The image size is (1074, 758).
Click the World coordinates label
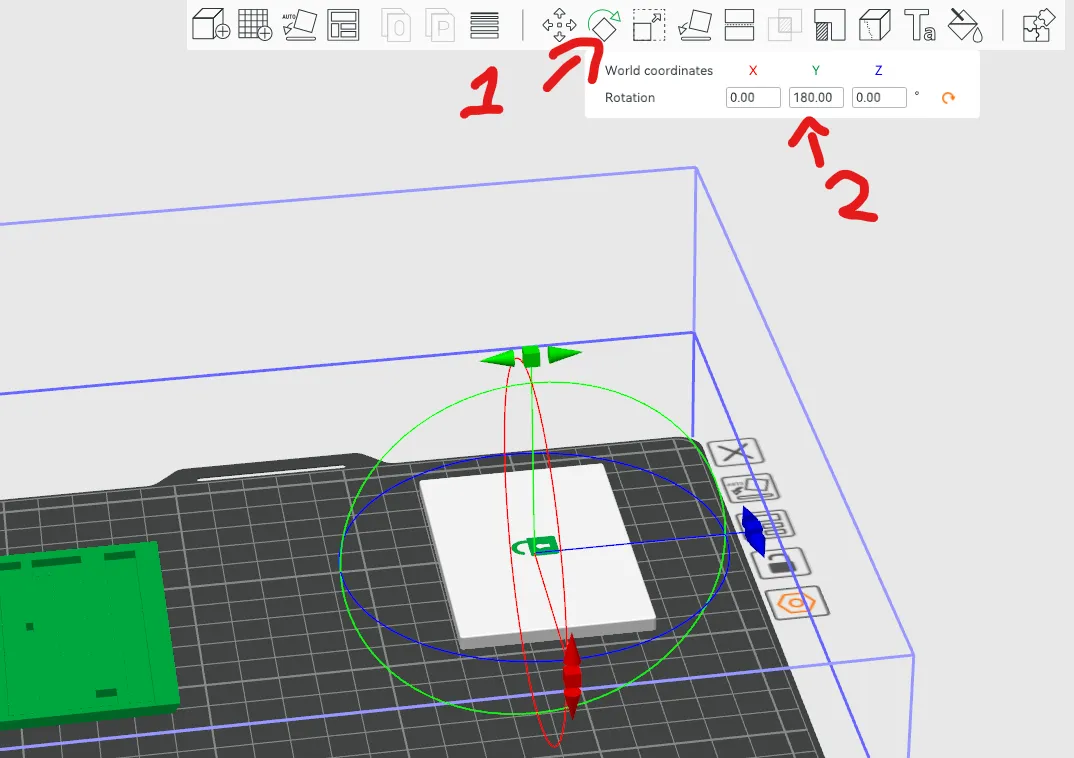coord(658,71)
